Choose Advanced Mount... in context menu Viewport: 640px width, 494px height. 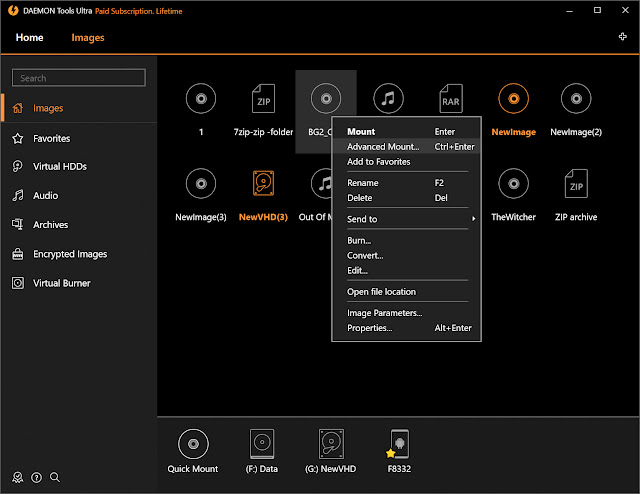406,147
